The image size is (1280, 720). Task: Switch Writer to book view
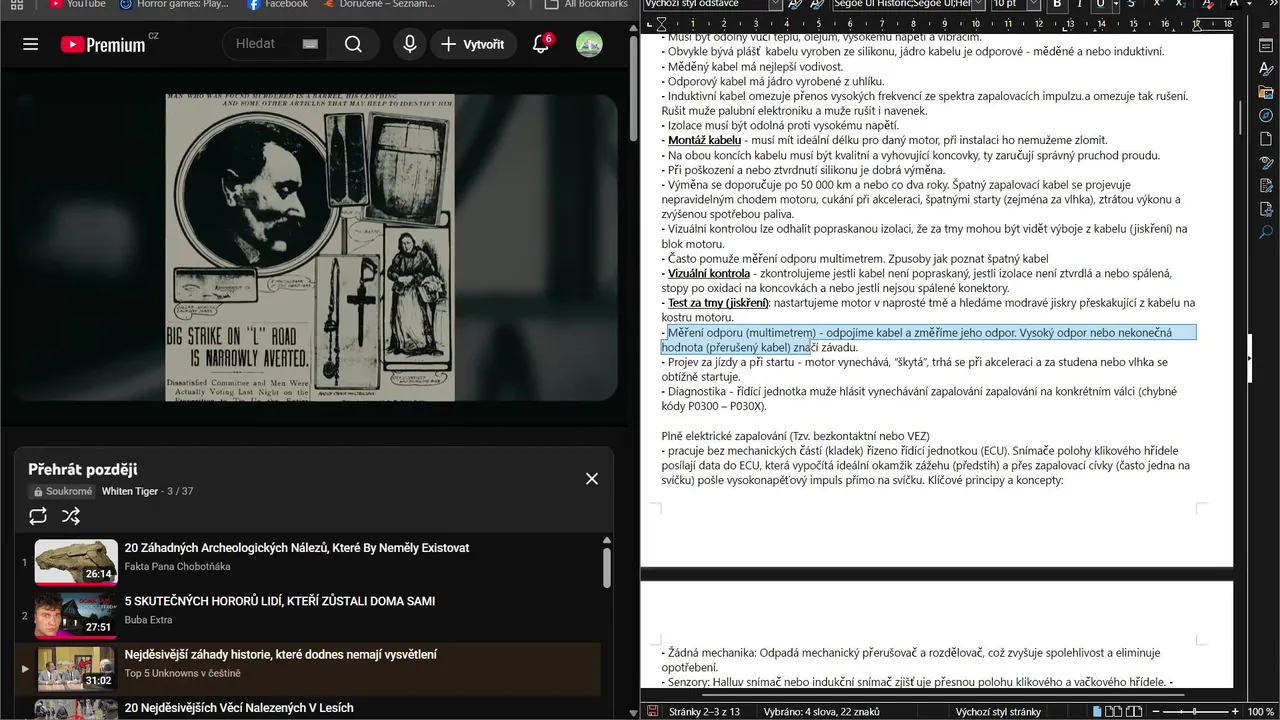tap(1135, 711)
